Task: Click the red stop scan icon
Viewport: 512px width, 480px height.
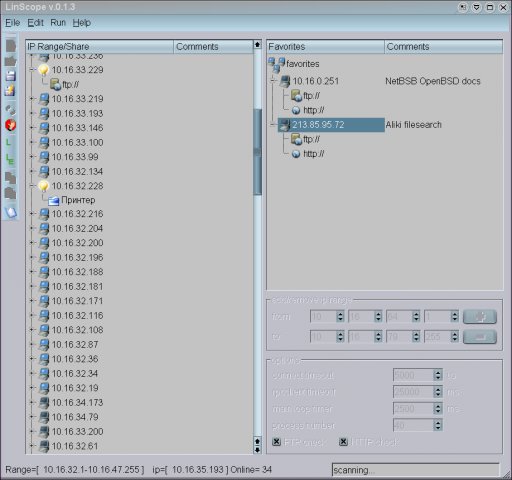Action: (11, 125)
